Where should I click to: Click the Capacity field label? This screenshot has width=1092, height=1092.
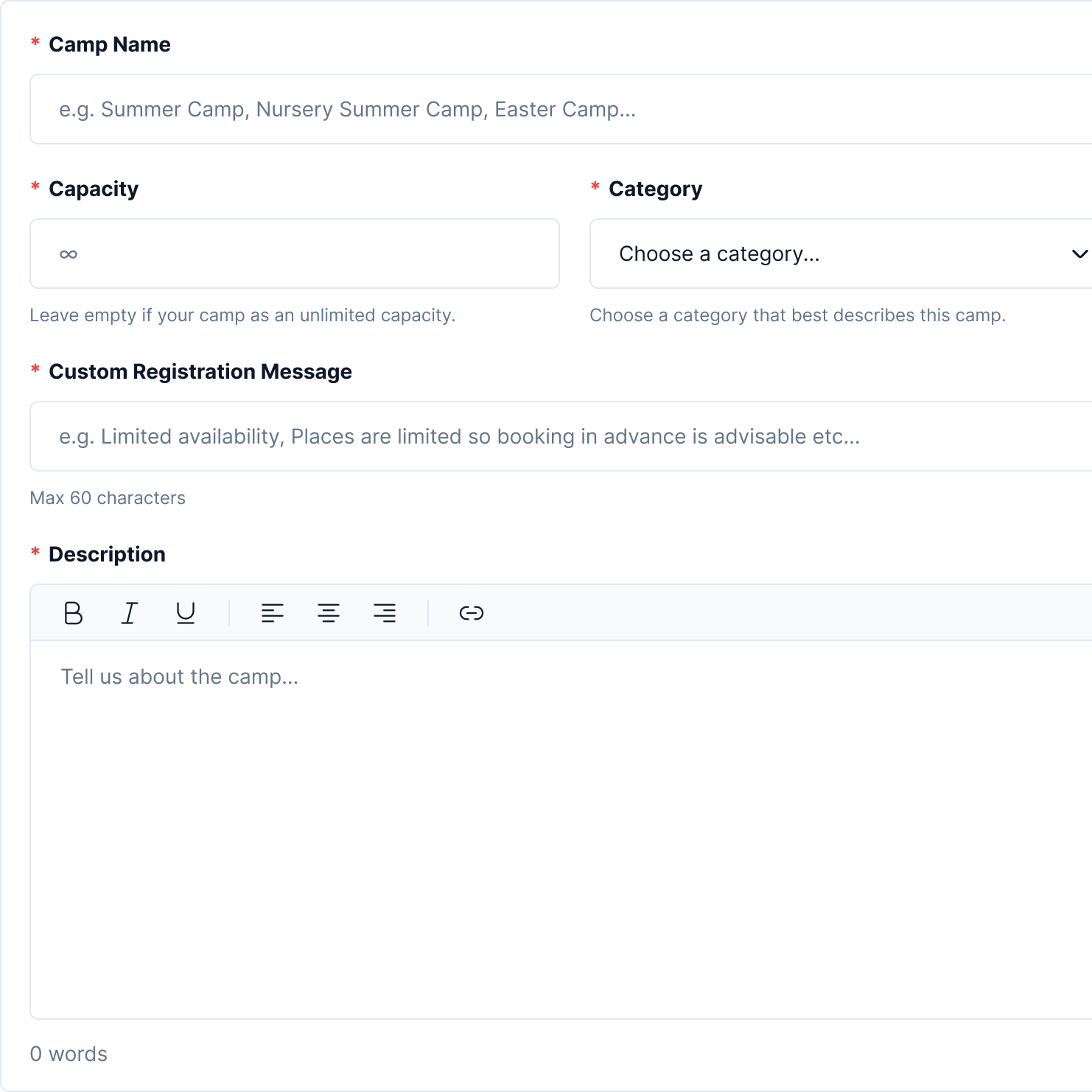(x=94, y=189)
